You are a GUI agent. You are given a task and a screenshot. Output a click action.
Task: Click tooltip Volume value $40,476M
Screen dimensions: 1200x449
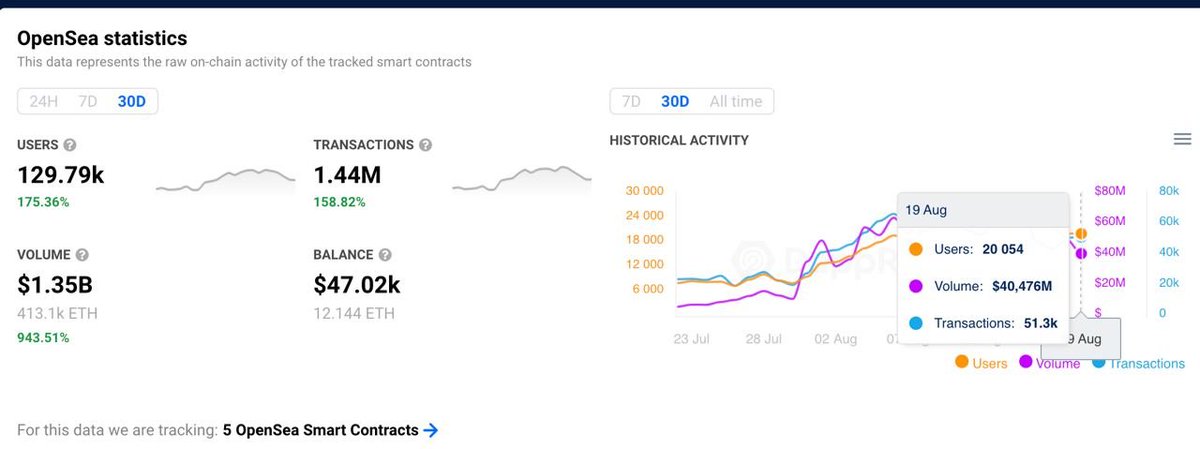tap(1022, 286)
